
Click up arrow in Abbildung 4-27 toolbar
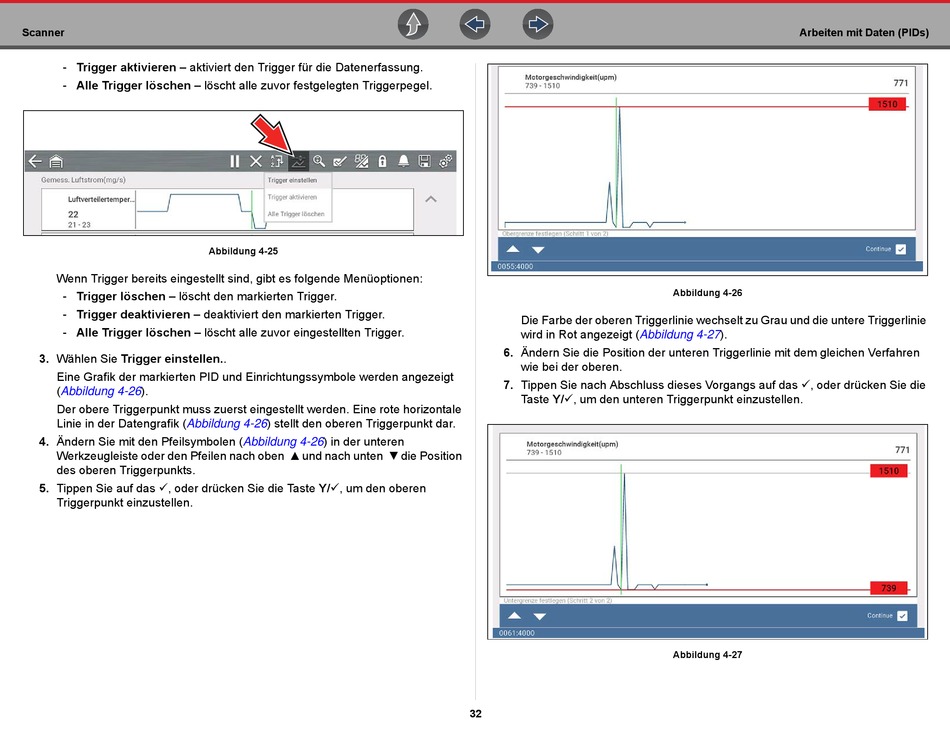tap(514, 616)
